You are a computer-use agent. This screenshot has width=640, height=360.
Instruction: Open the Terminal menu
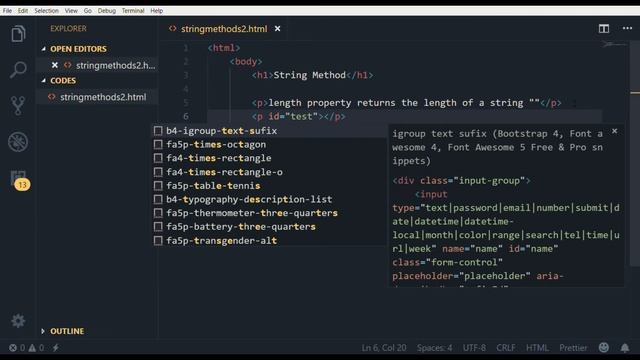click(x=133, y=11)
